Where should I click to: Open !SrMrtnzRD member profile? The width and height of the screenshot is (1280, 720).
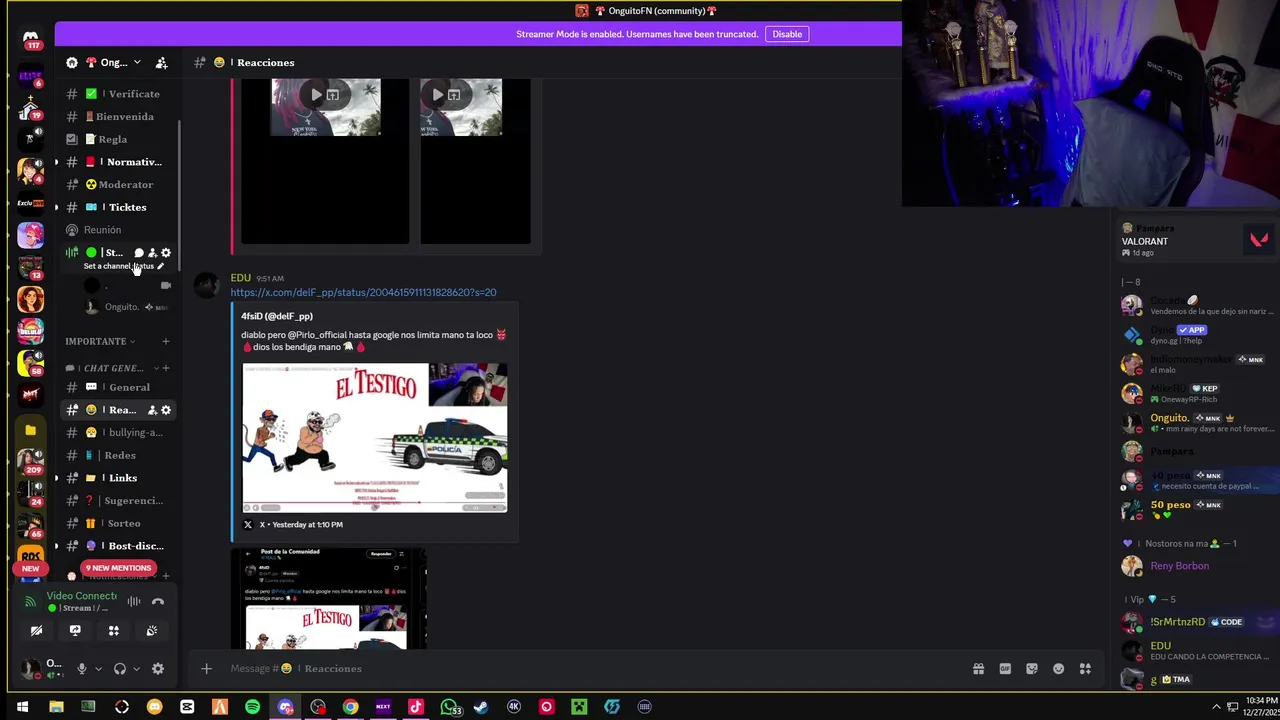pos(1195,622)
